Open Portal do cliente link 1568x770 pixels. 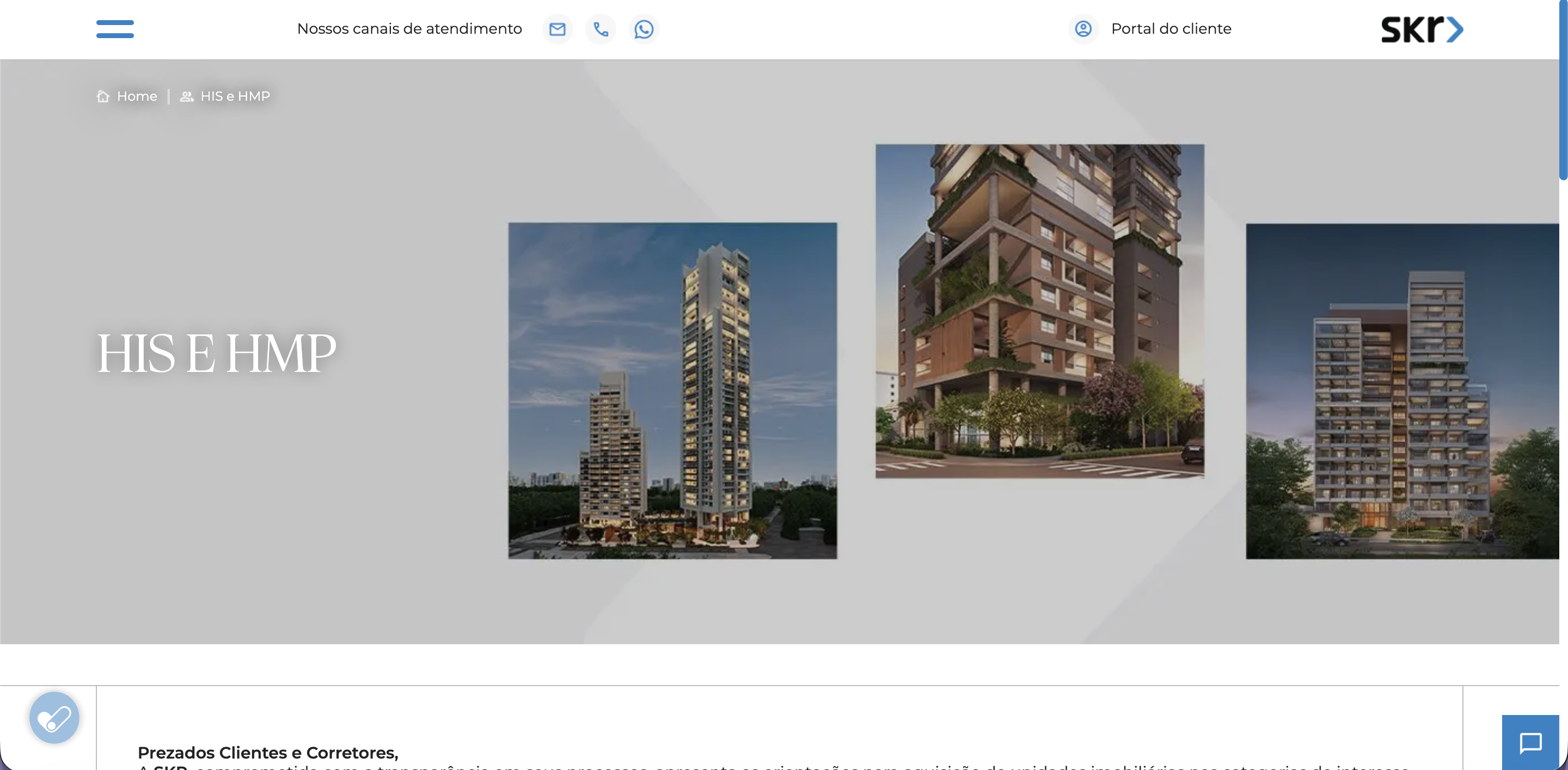1171,29
